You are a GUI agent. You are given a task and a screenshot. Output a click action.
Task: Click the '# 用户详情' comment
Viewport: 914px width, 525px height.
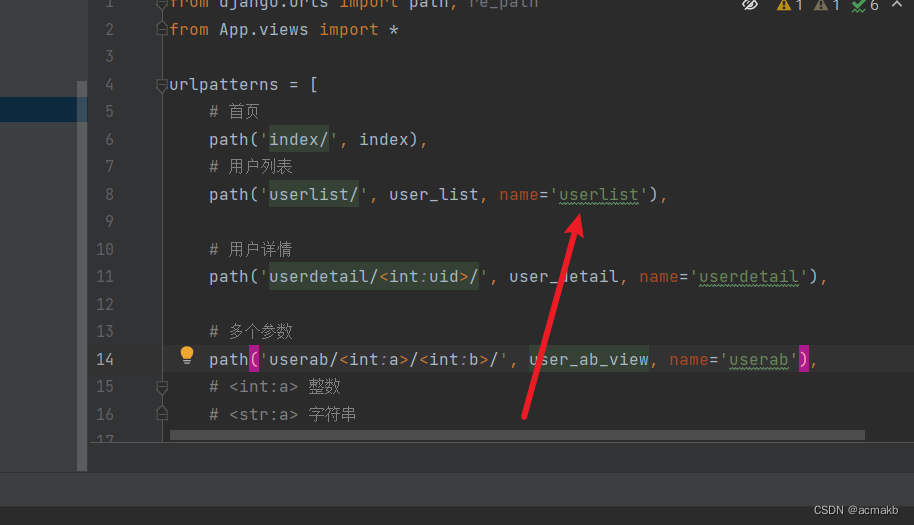click(251, 249)
